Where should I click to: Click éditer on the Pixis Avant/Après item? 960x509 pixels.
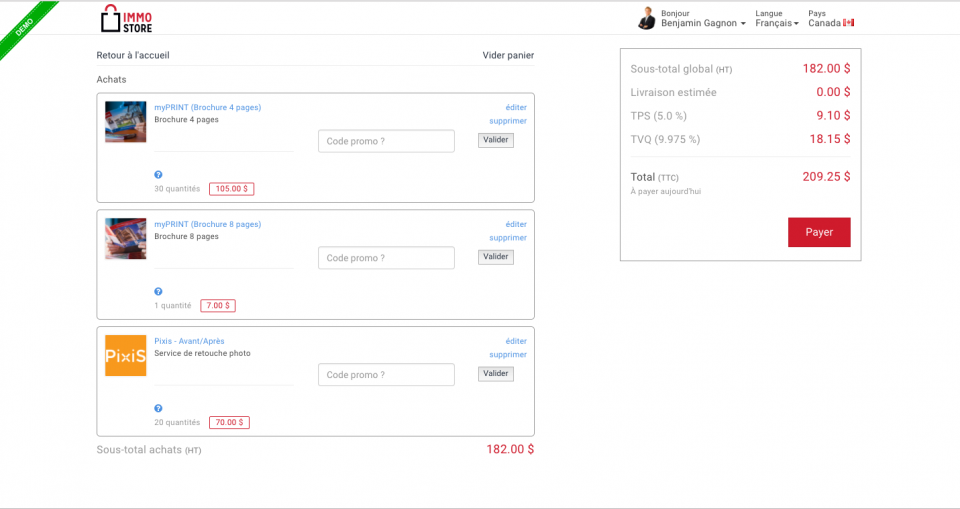516,341
